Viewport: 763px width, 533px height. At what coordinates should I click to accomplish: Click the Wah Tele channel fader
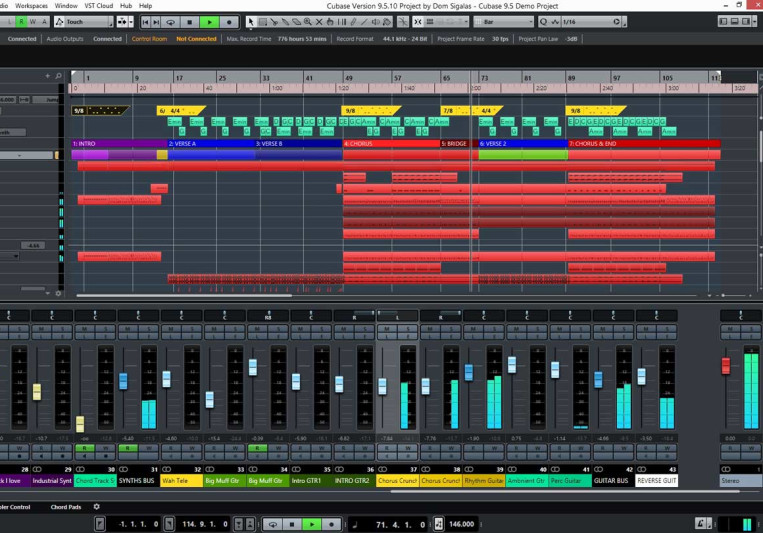[x=166, y=379]
